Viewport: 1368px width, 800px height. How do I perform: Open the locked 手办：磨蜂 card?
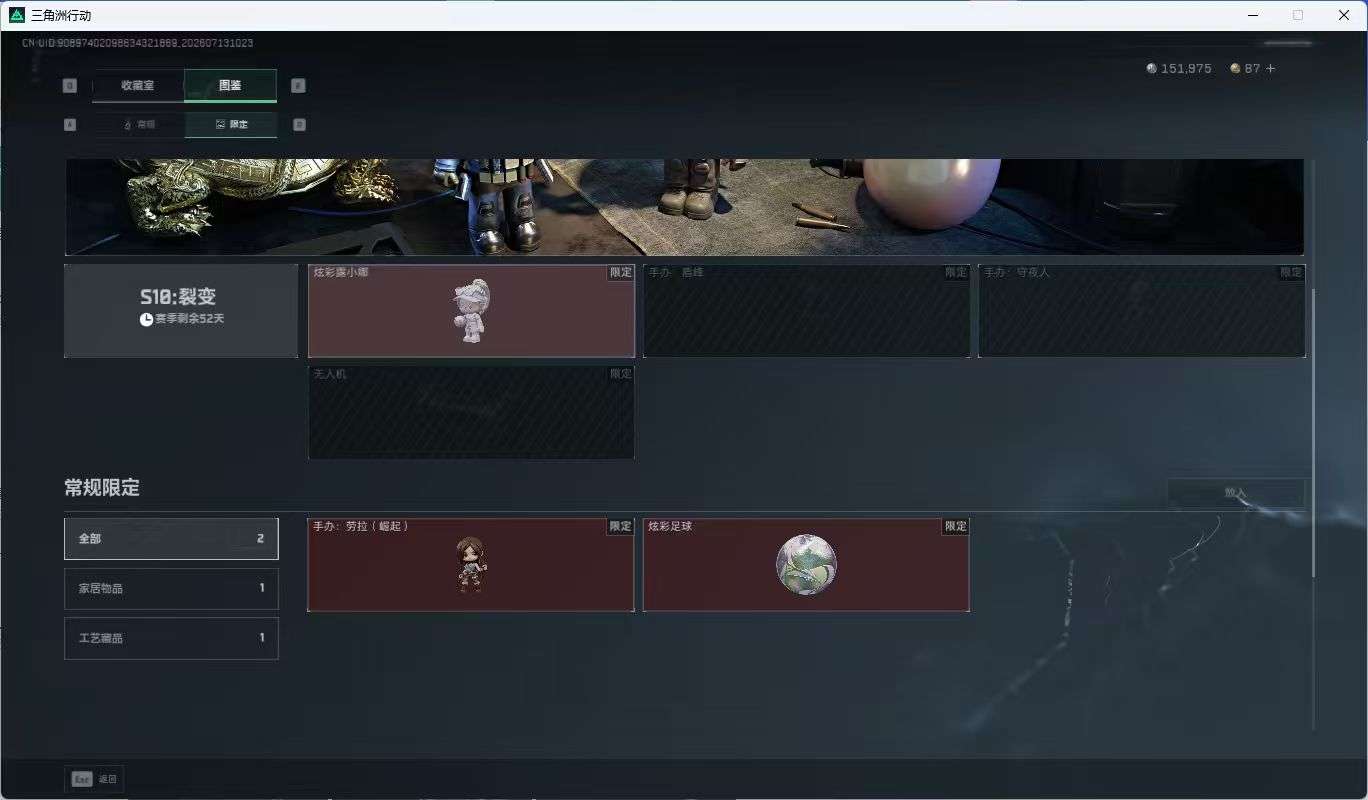pos(806,311)
